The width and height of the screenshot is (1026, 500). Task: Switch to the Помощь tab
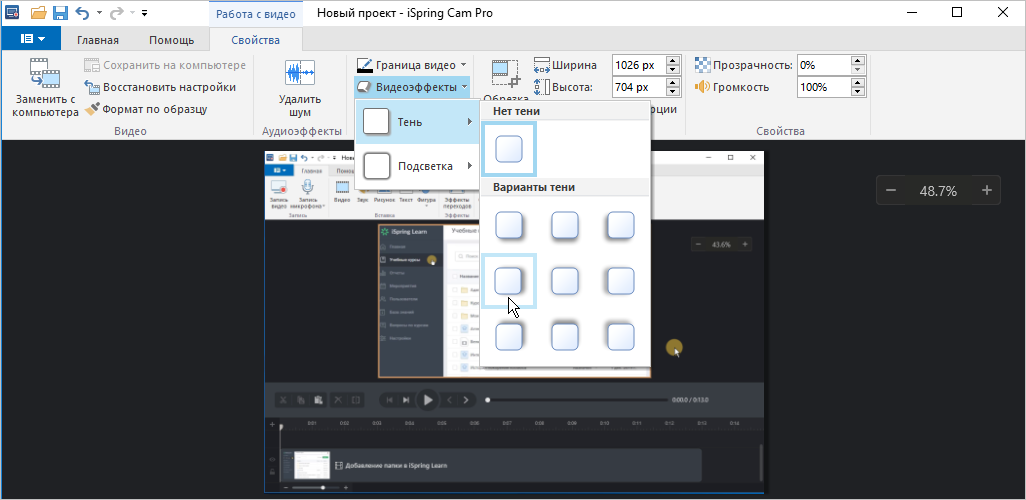pos(171,40)
